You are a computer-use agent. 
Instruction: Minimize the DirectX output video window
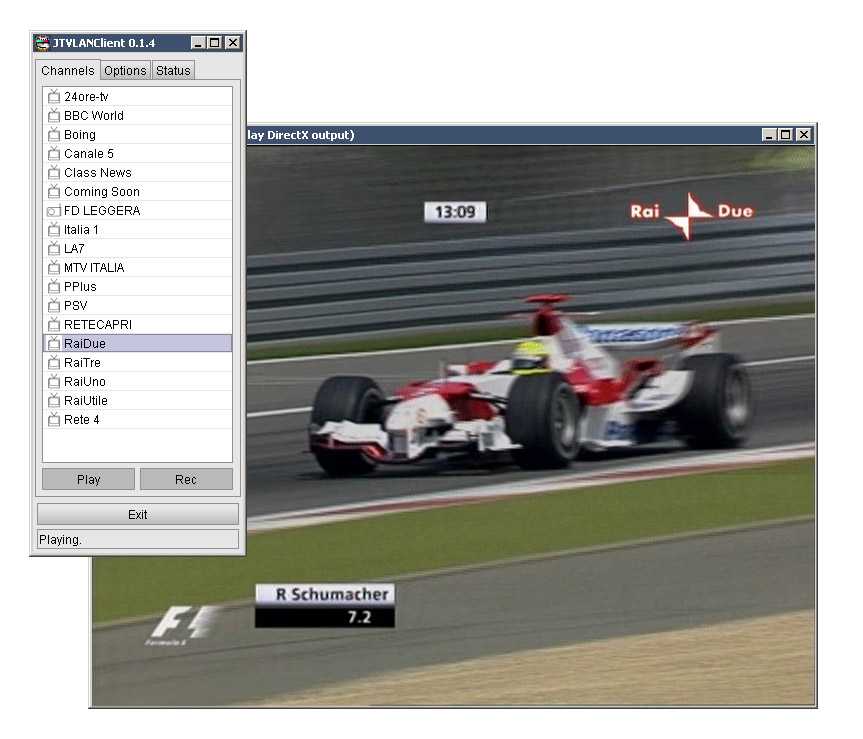pos(769,135)
